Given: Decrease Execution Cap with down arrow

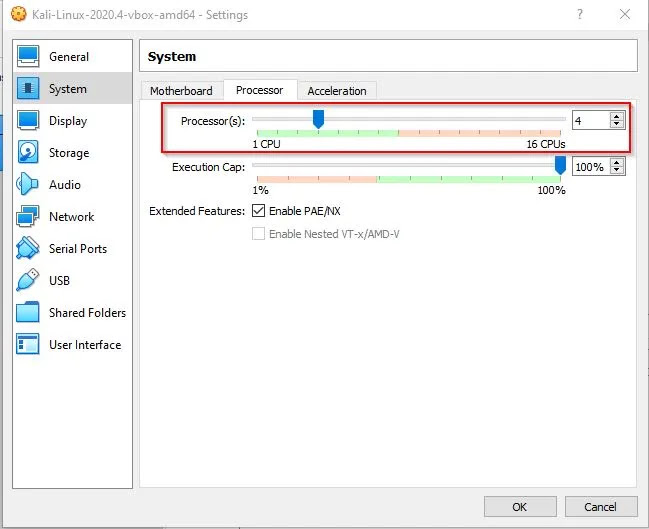Looking at the screenshot, I should coord(617,171).
